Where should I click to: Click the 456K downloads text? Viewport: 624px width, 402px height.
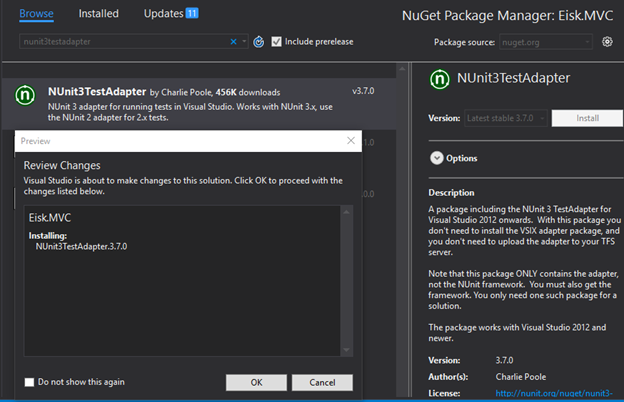pyautogui.click(x=248, y=92)
